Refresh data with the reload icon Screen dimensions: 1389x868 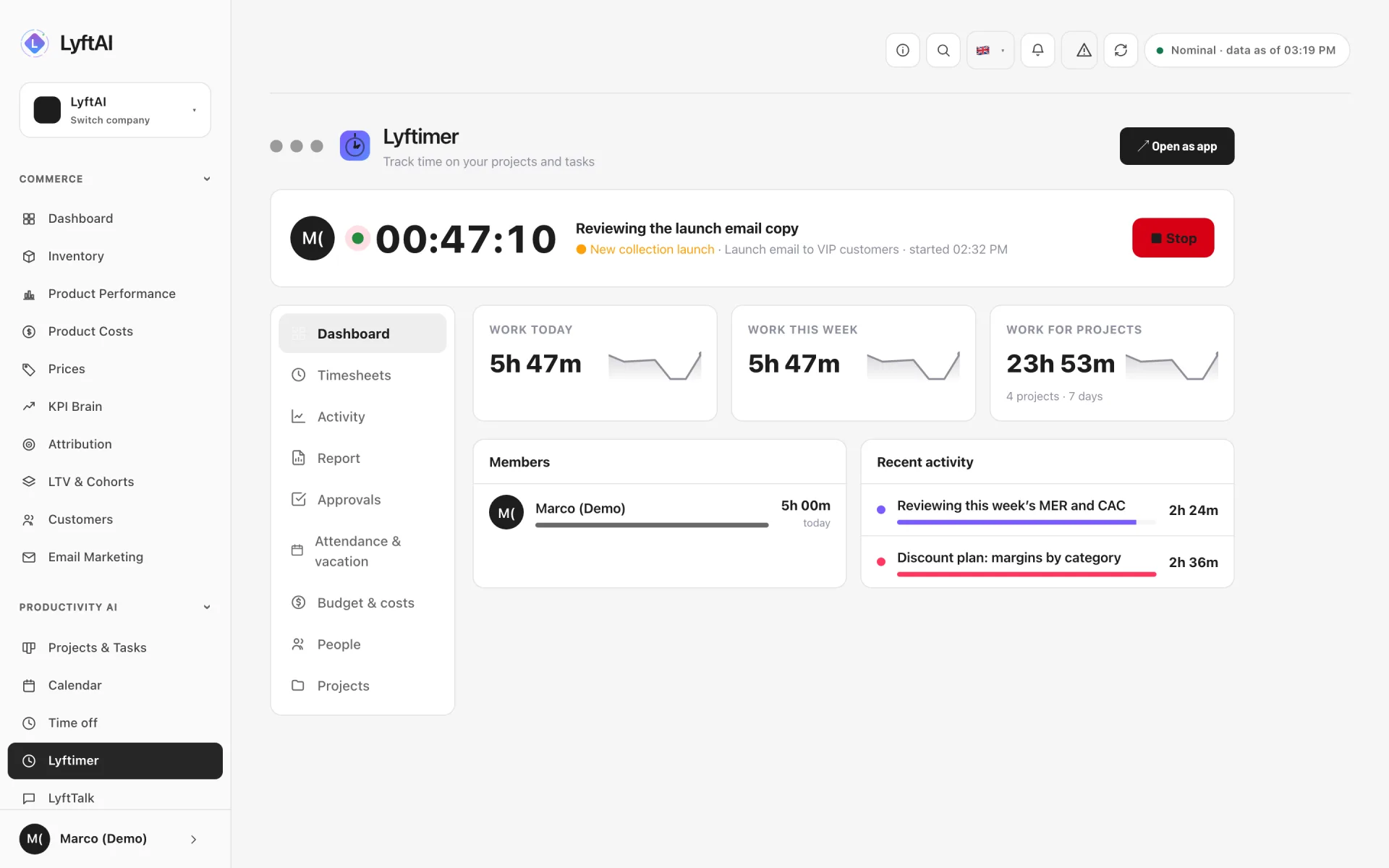click(x=1121, y=50)
